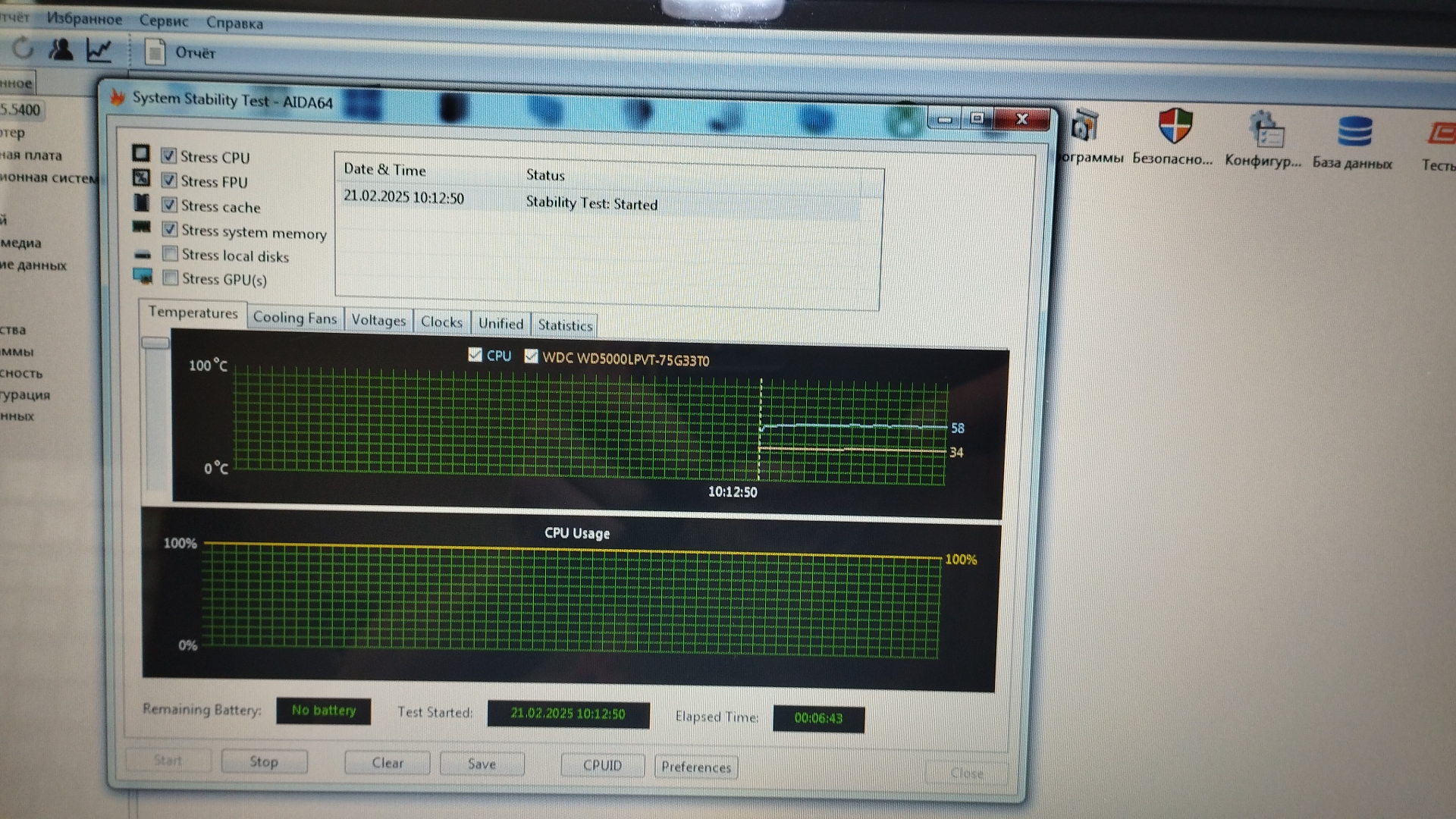Open the Избранное menu

84,19
